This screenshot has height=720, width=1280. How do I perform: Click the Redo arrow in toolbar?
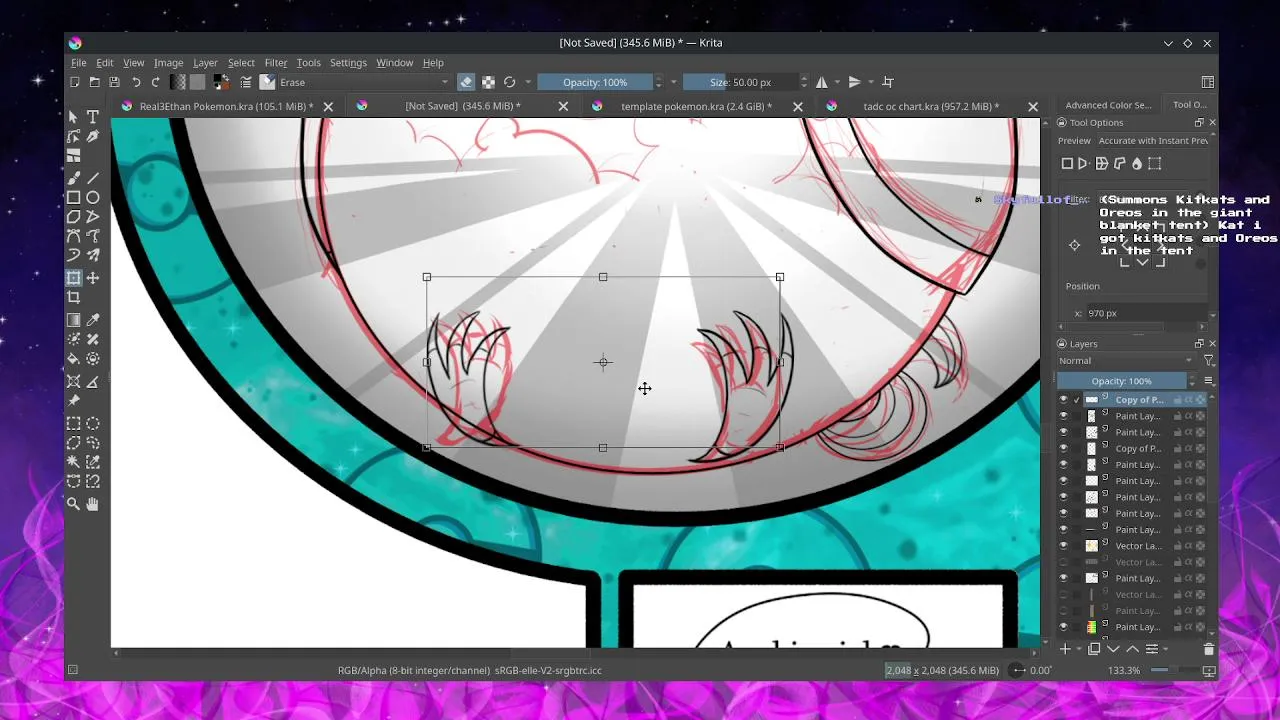[155, 82]
